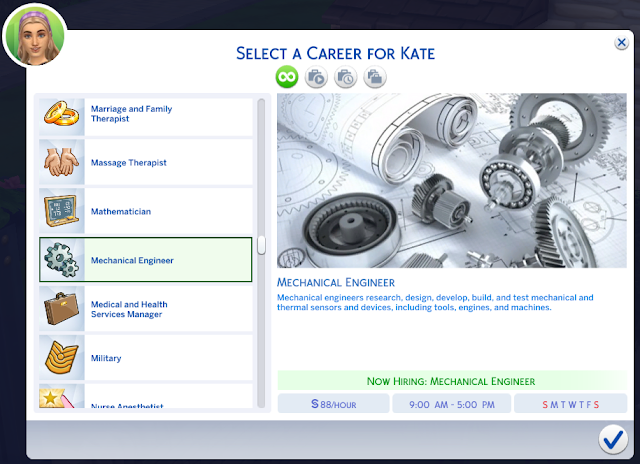Click the career list scrollbar handle
Screen dimensions: 640x464
pyautogui.click(x=261, y=245)
